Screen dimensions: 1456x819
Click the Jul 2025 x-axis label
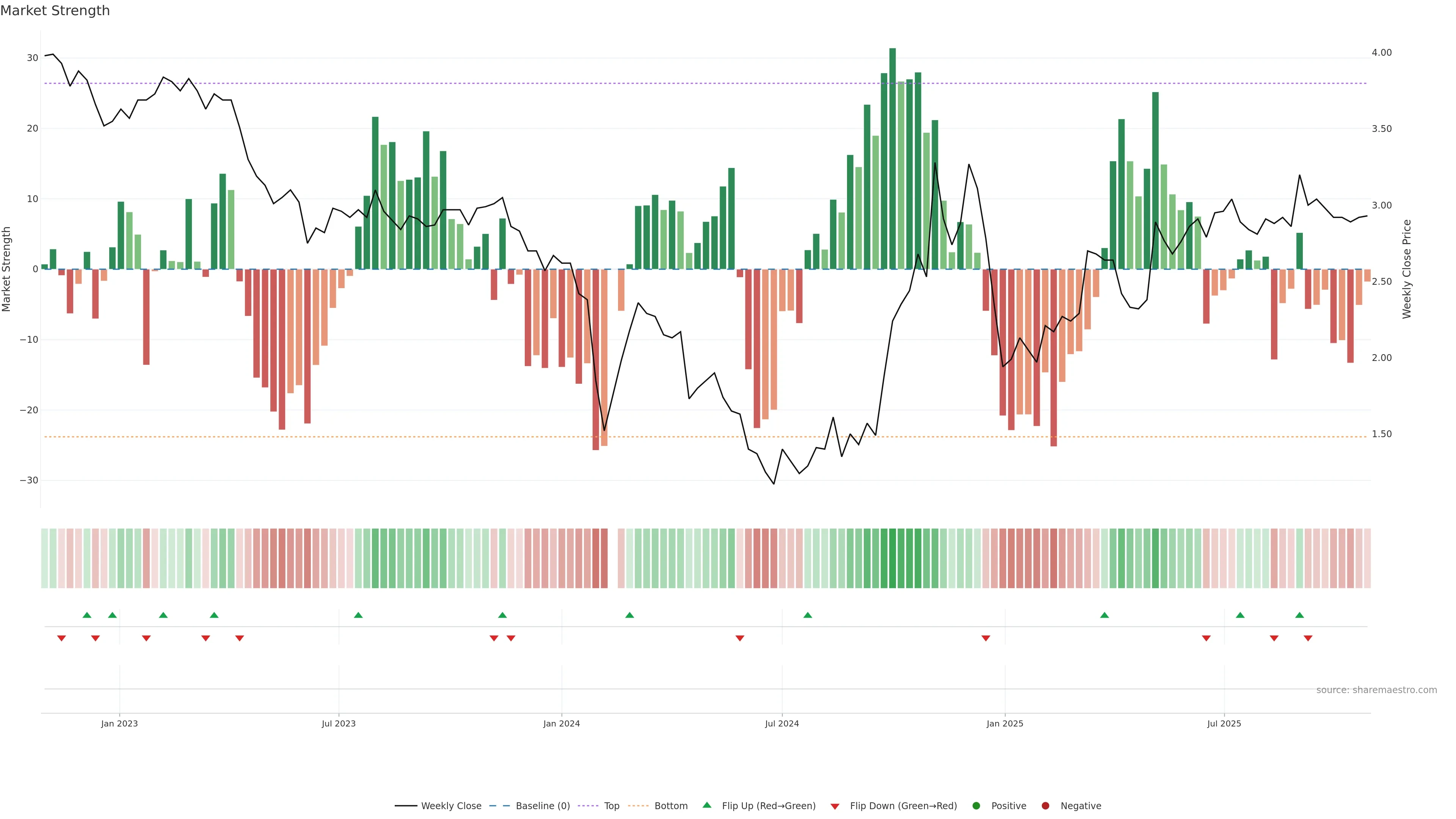1224,723
